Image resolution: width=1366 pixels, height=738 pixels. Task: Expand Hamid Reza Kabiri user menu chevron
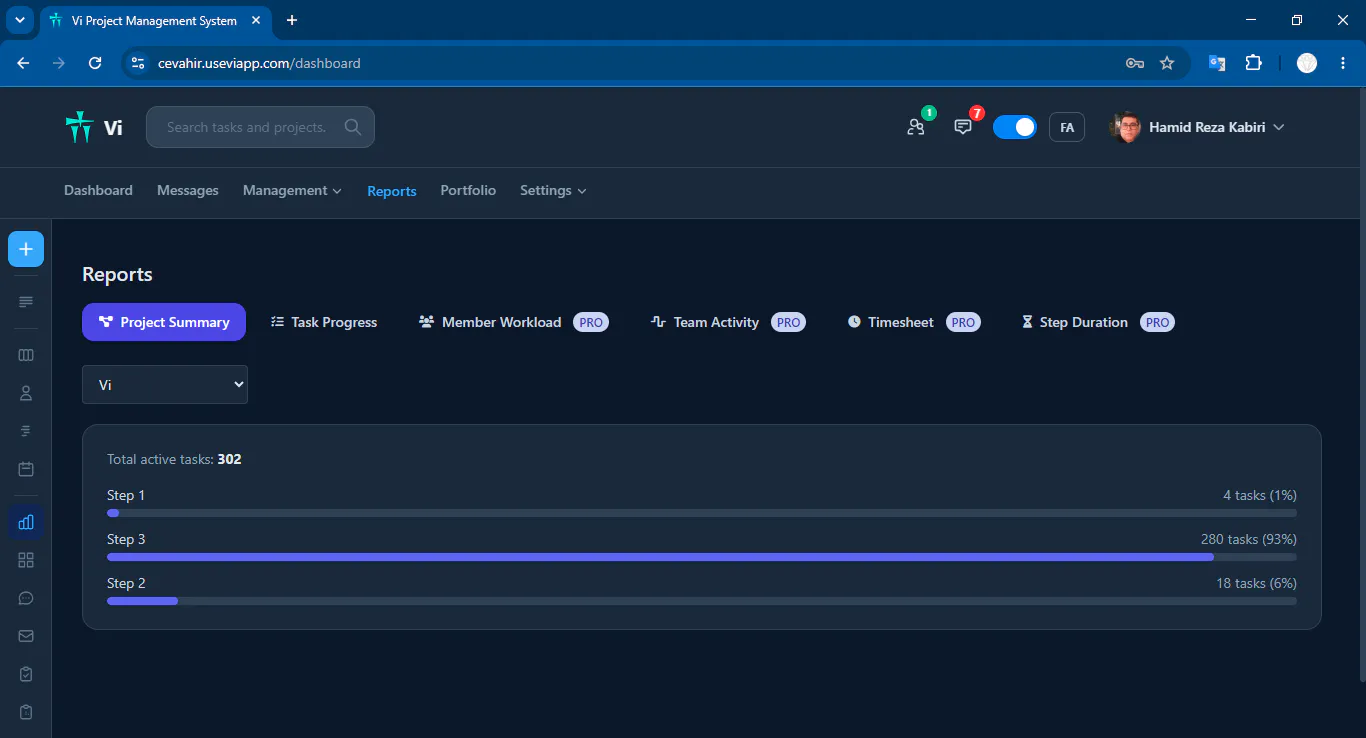[x=1278, y=127]
